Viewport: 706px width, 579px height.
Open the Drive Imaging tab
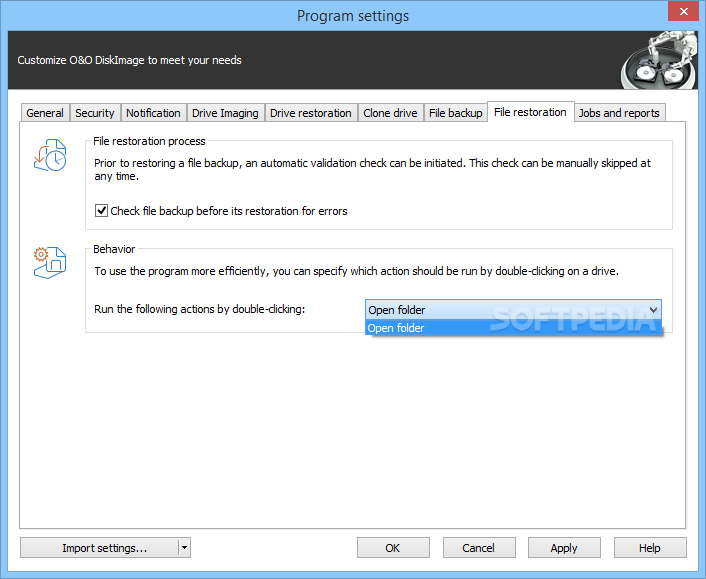coord(225,113)
